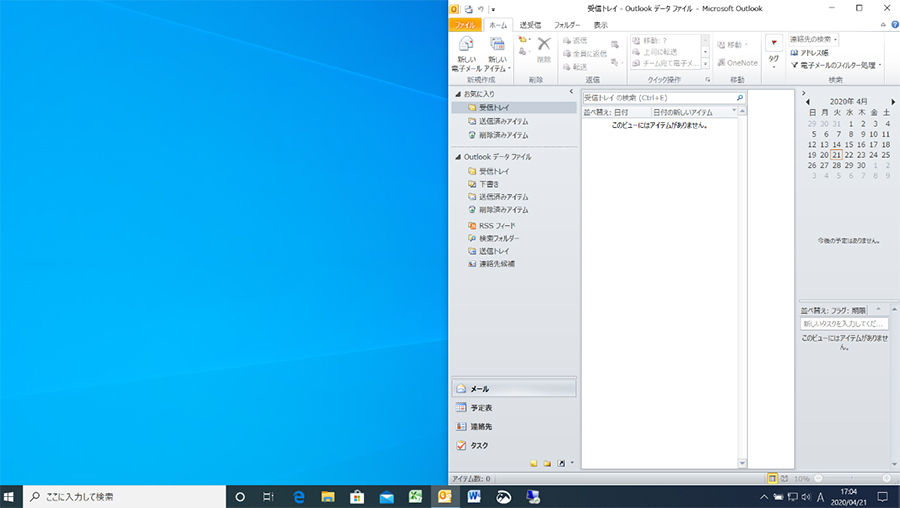Click the 転送 forward button
This screenshot has height=508, width=900.
pos(575,67)
